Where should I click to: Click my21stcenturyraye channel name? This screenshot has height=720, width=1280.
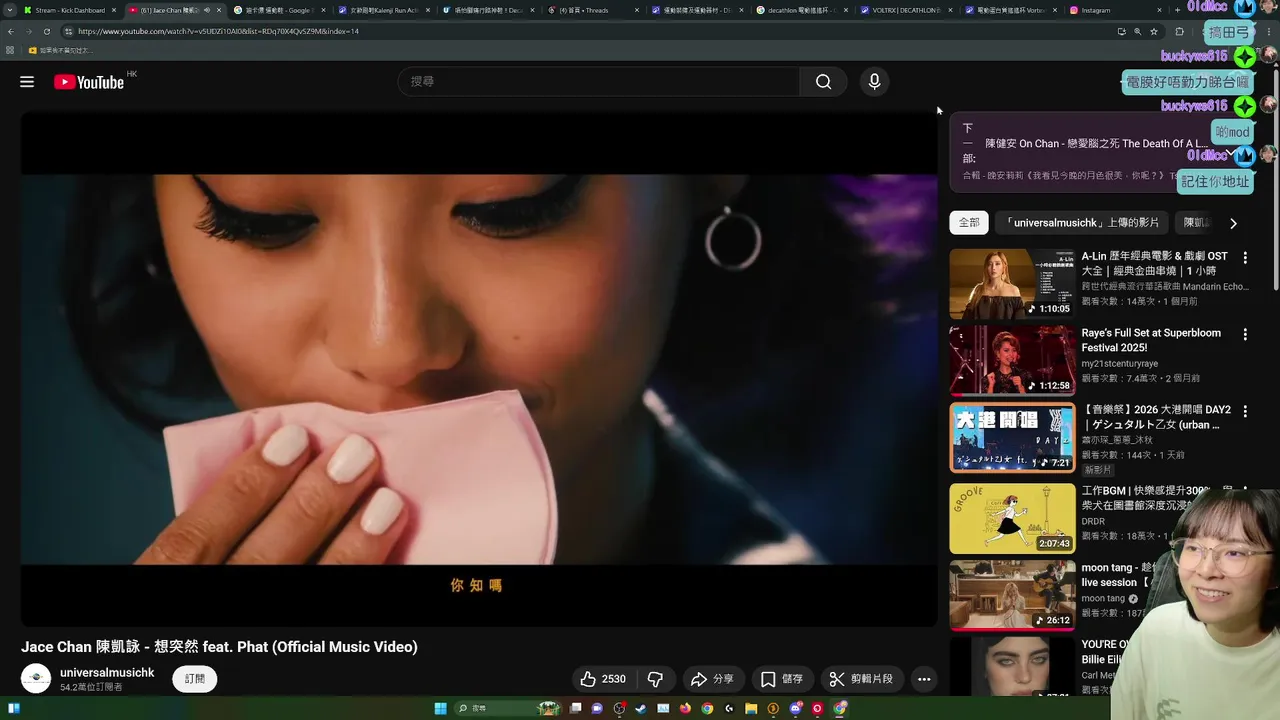[1119, 364]
